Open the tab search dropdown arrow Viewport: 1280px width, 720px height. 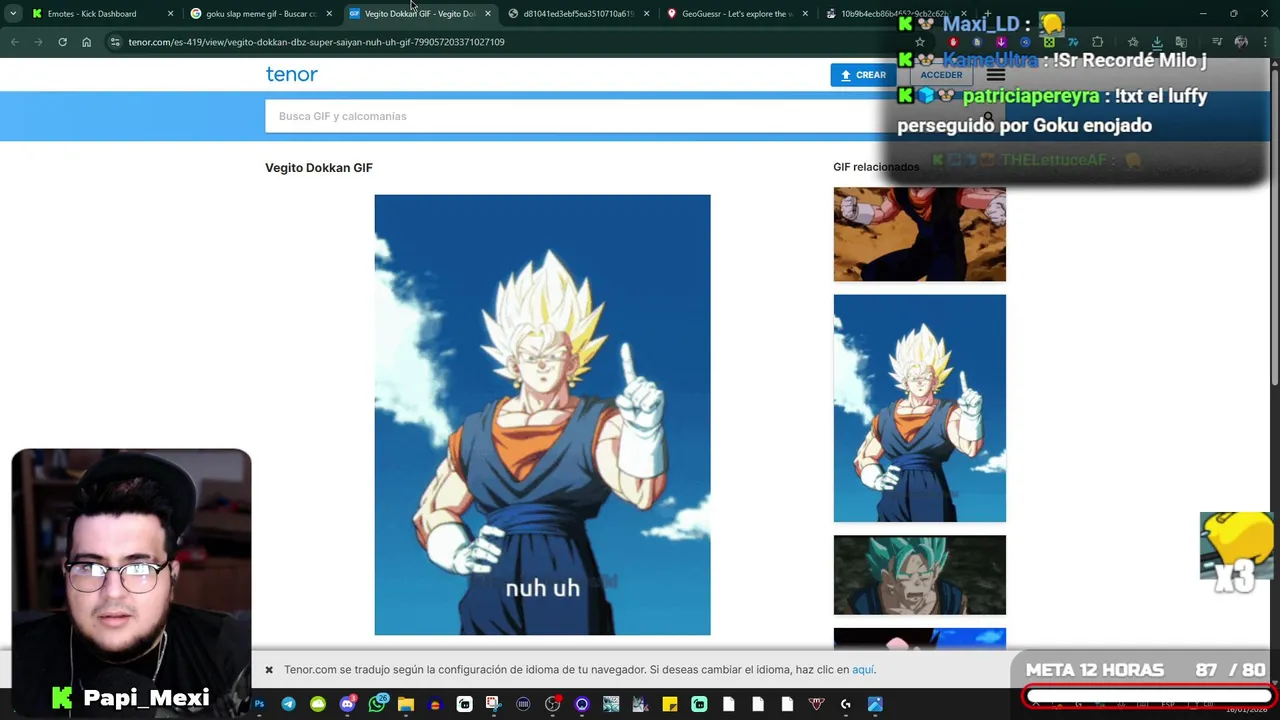13,14
